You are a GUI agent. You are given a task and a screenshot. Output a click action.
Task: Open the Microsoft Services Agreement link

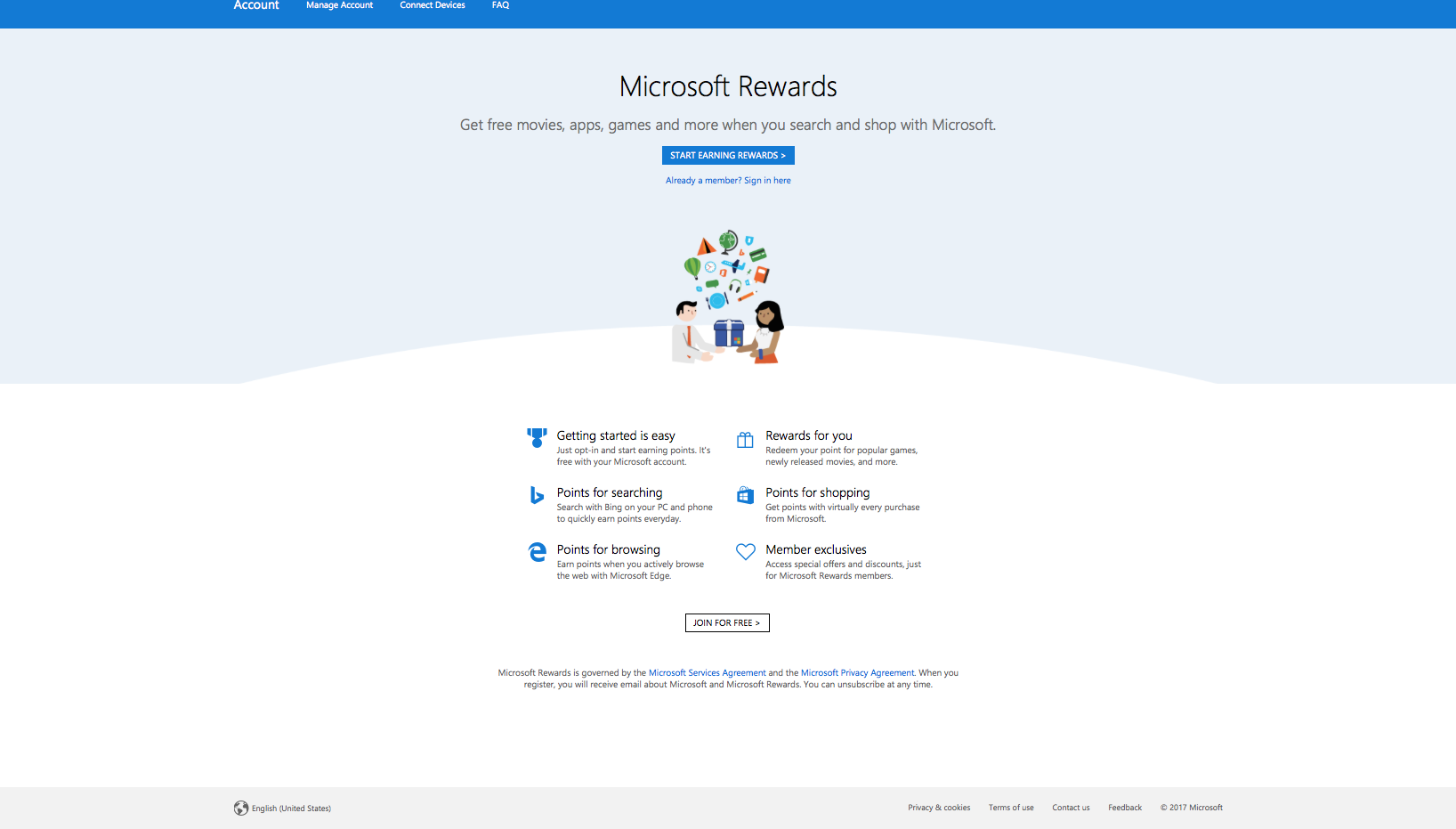[x=707, y=673]
